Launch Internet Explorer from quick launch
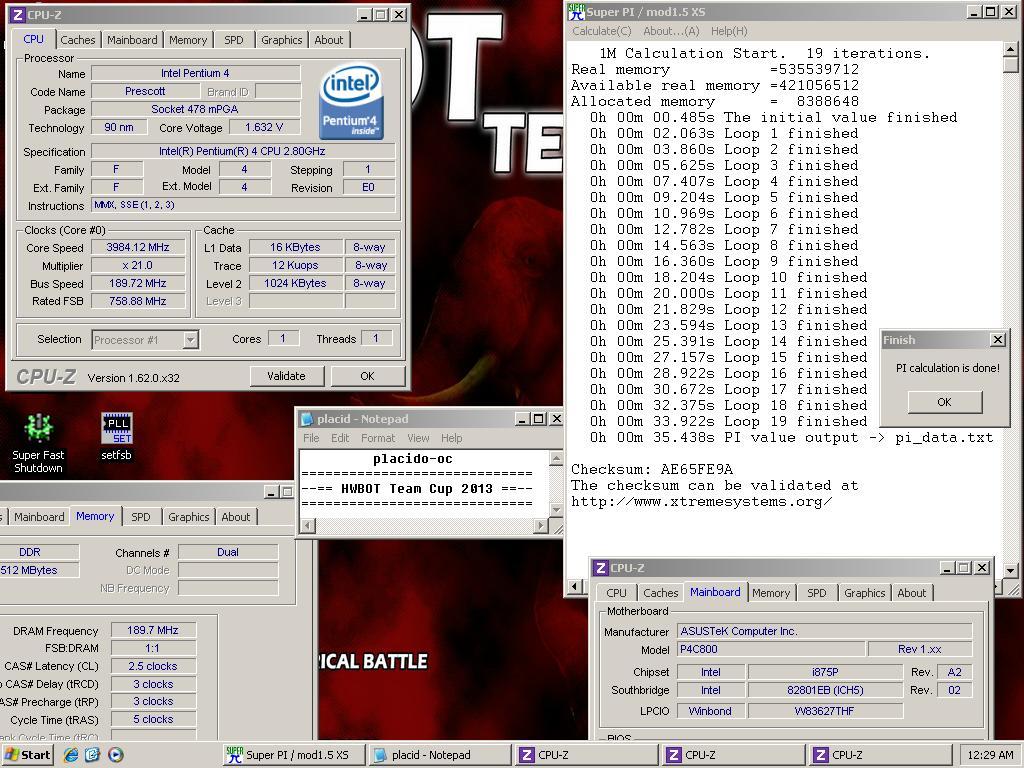 71,755
